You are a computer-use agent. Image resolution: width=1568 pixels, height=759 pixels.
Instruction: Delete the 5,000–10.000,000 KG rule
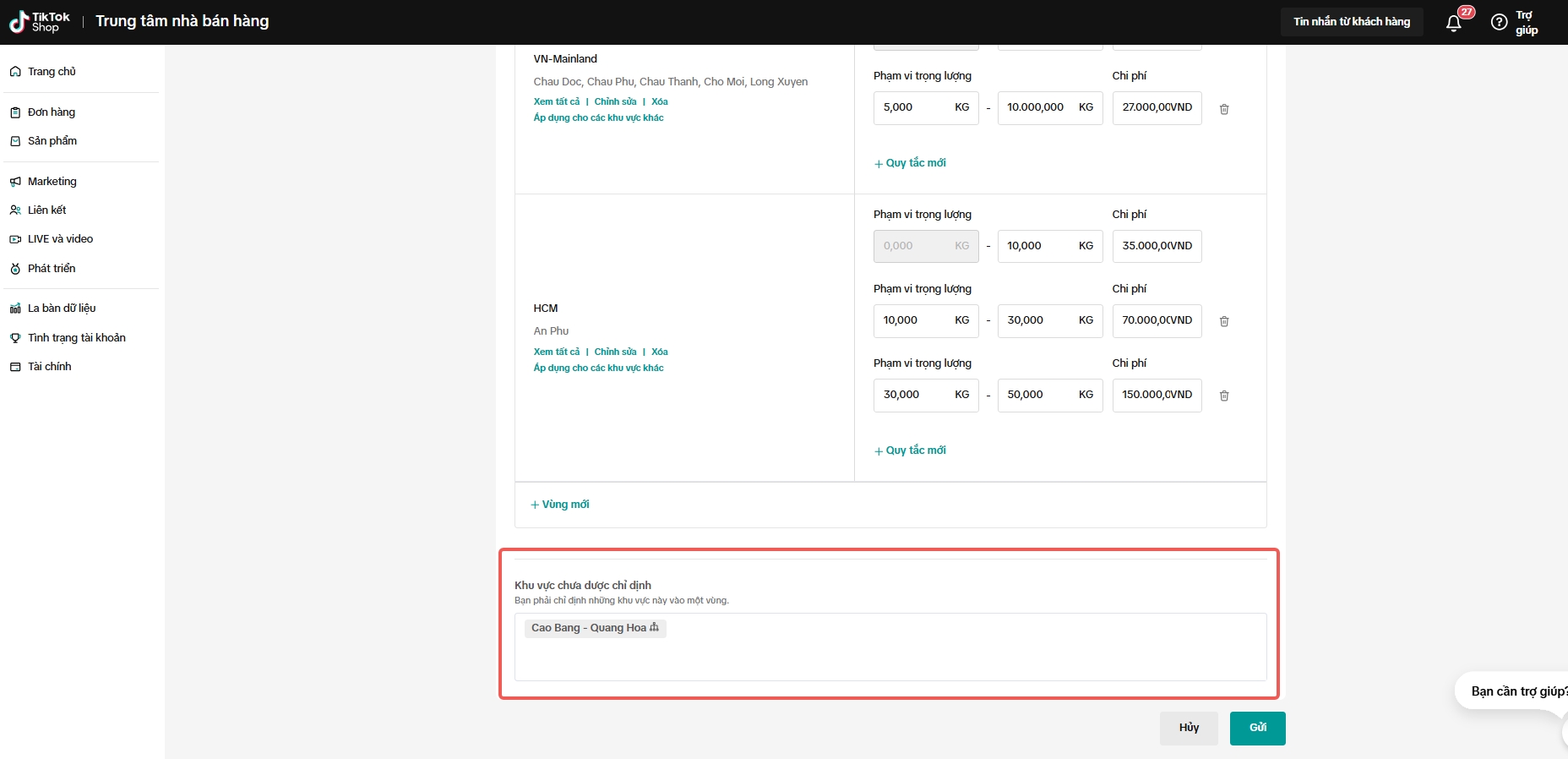pyautogui.click(x=1224, y=109)
